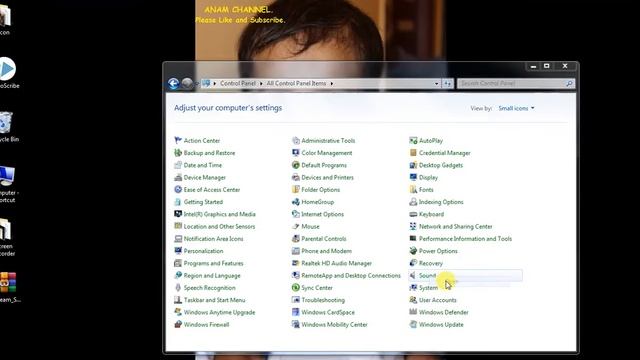Click the Forward navigation arrow button
This screenshot has height=360, width=640.
coord(187,83)
